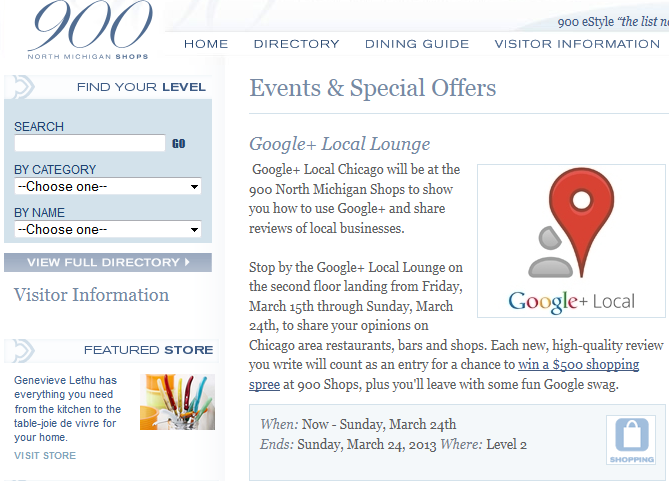Click the By Name dropdown arrow

click(195, 230)
